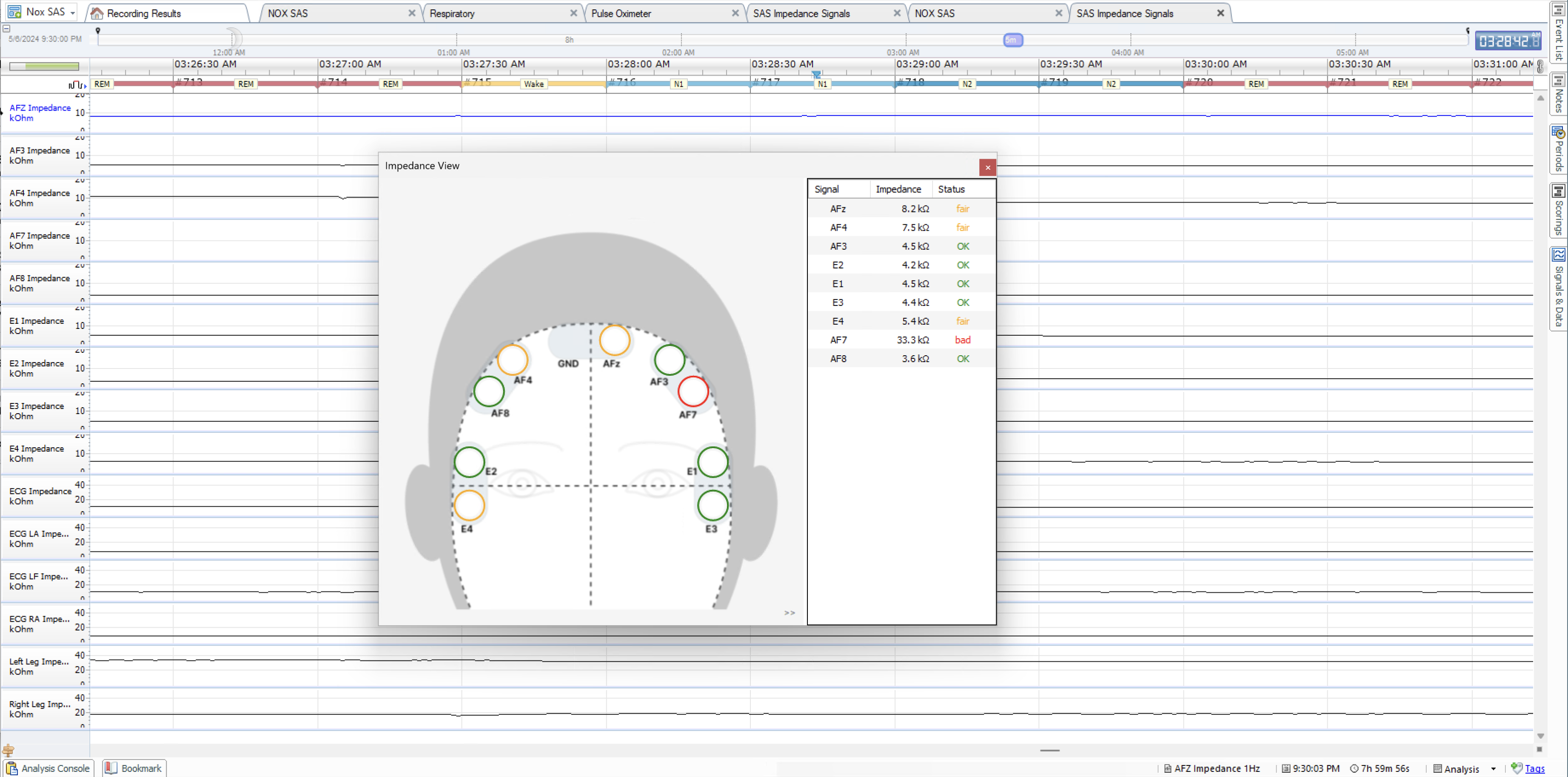This screenshot has height=777, width=1568.
Task: Click the 5m window handle on overview timeline
Action: (x=1013, y=40)
